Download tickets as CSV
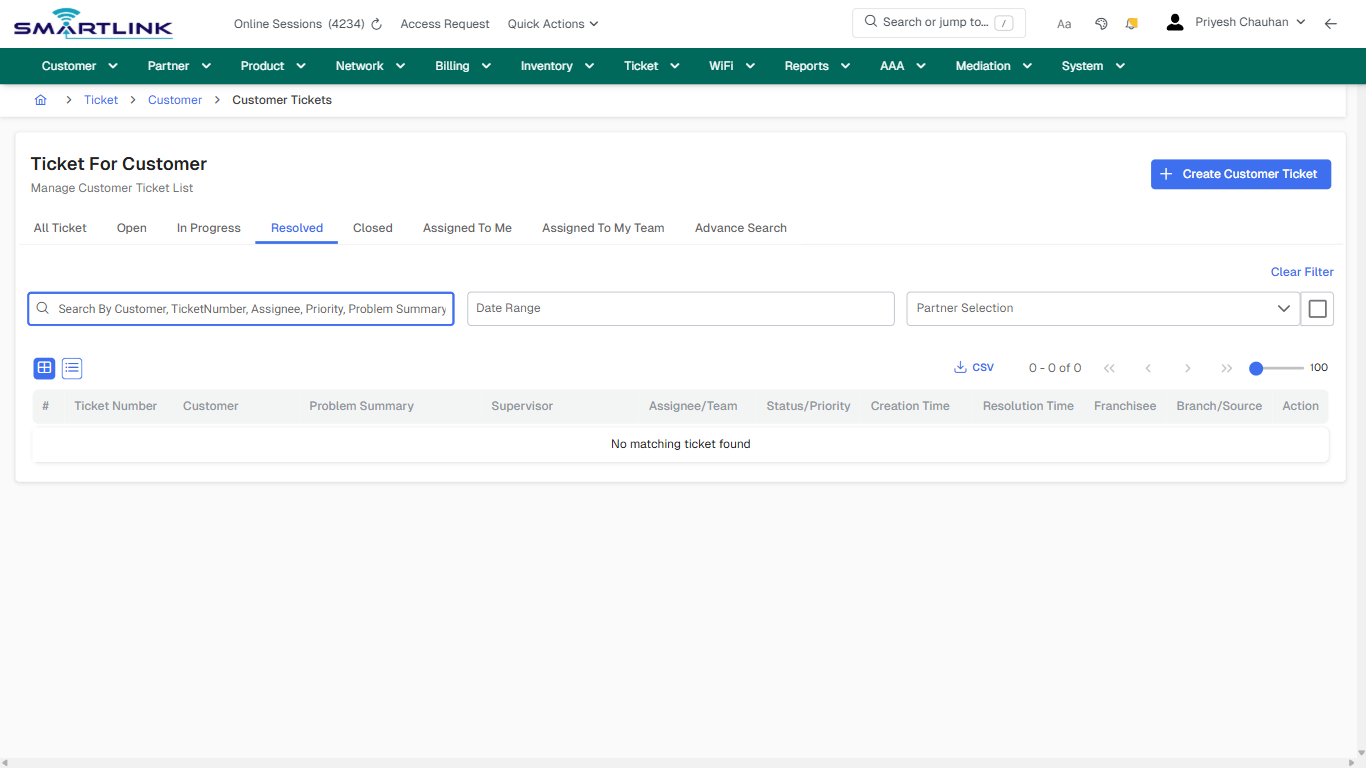This screenshot has height=768, width=1366. point(973,367)
